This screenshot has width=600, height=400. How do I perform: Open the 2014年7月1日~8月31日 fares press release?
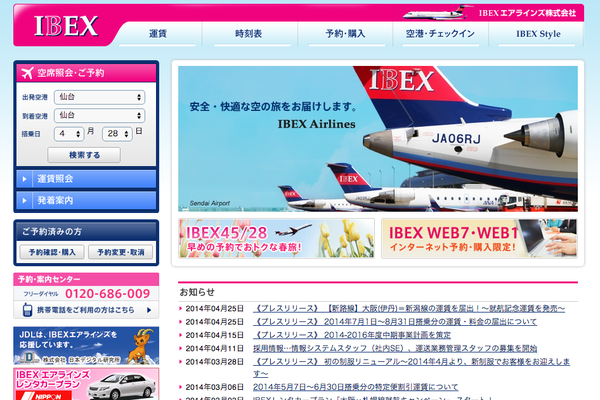[395, 322]
